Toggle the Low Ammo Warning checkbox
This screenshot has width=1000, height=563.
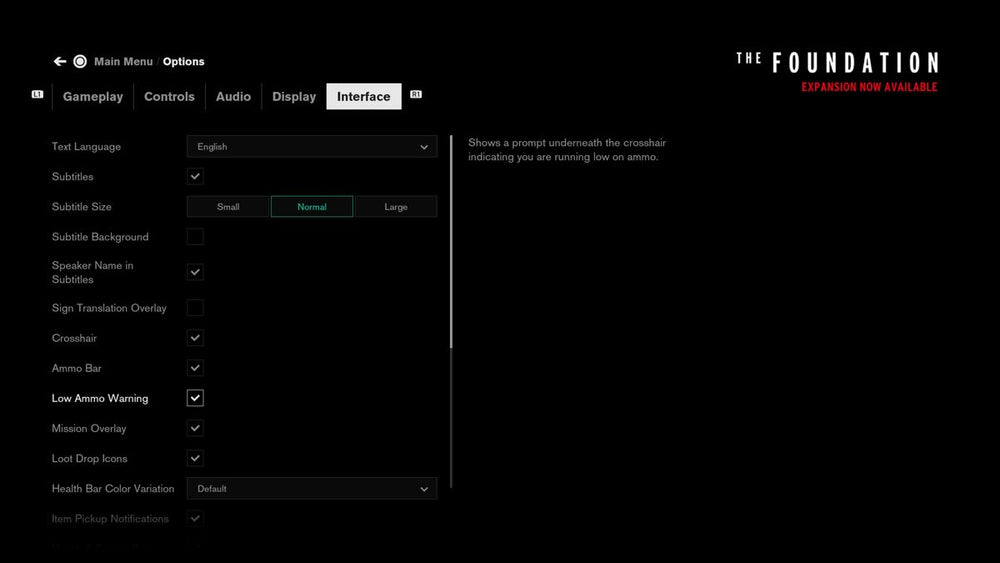pos(195,398)
